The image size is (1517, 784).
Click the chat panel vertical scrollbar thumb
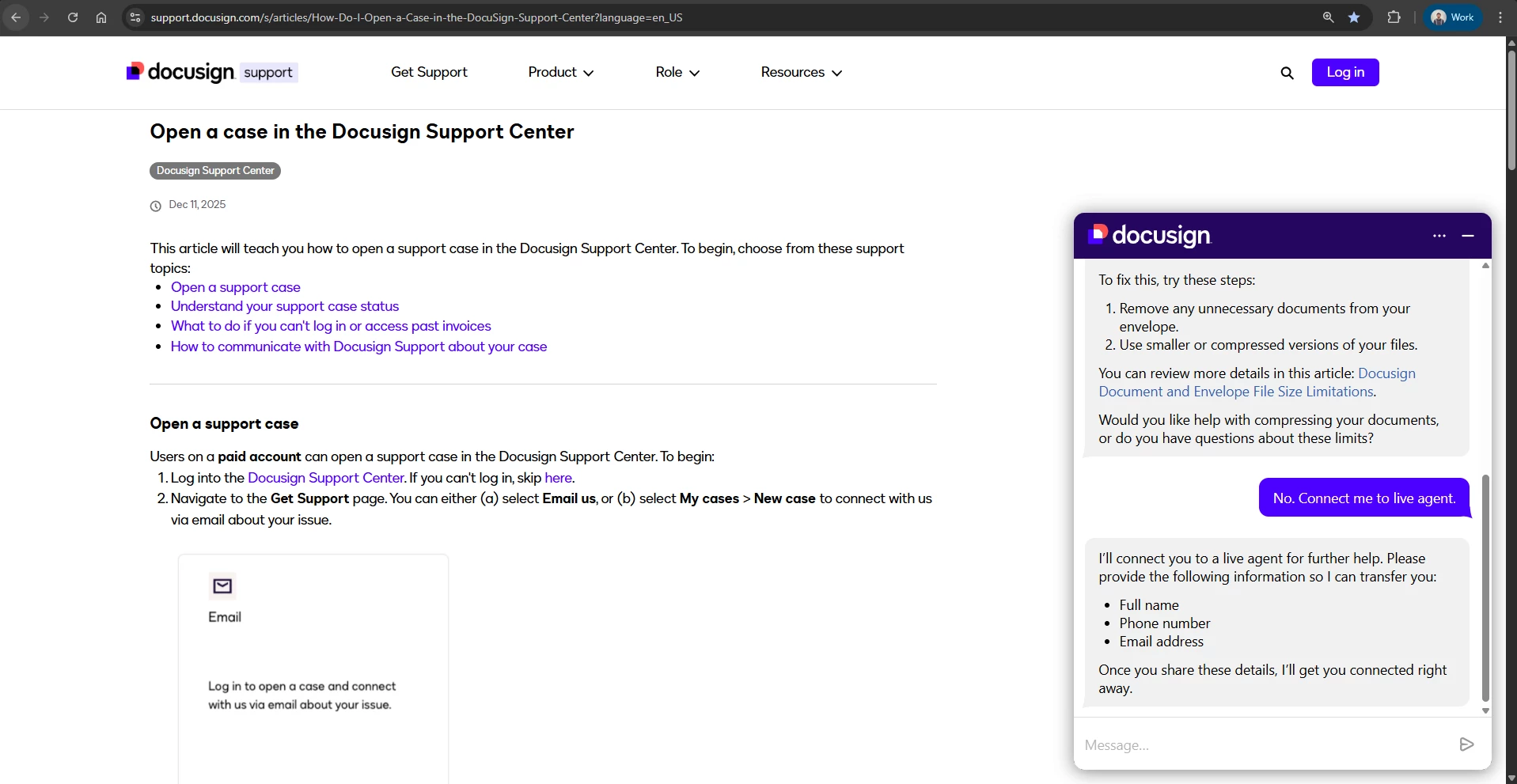(x=1485, y=588)
